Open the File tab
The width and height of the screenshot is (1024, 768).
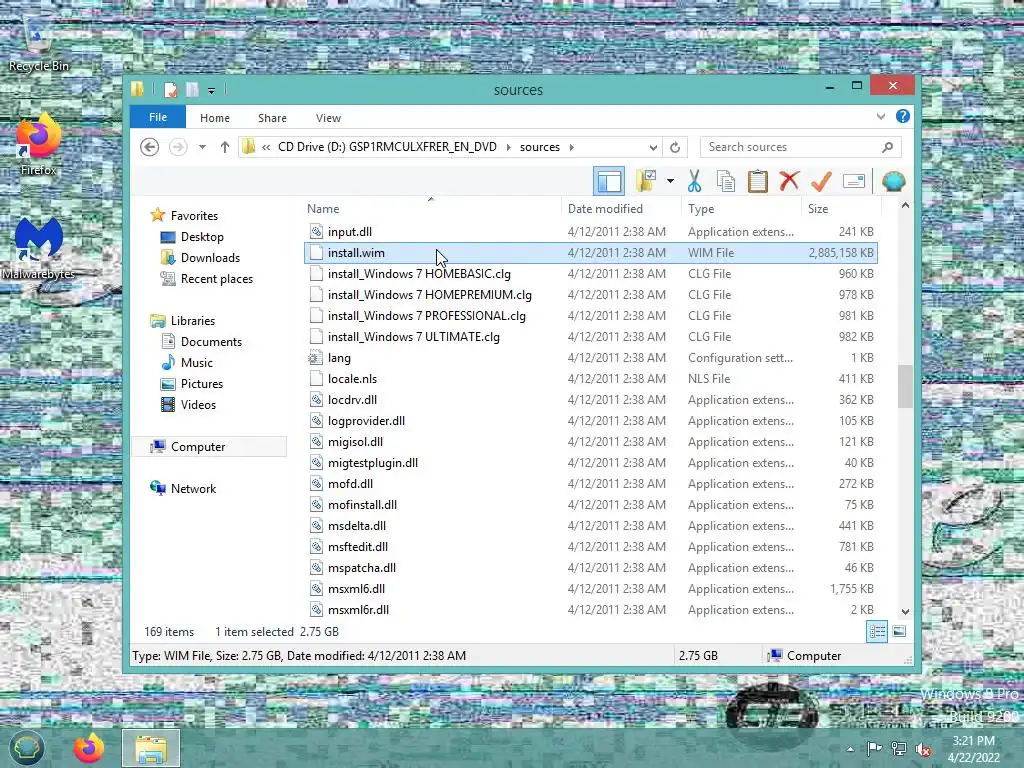coord(158,117)
